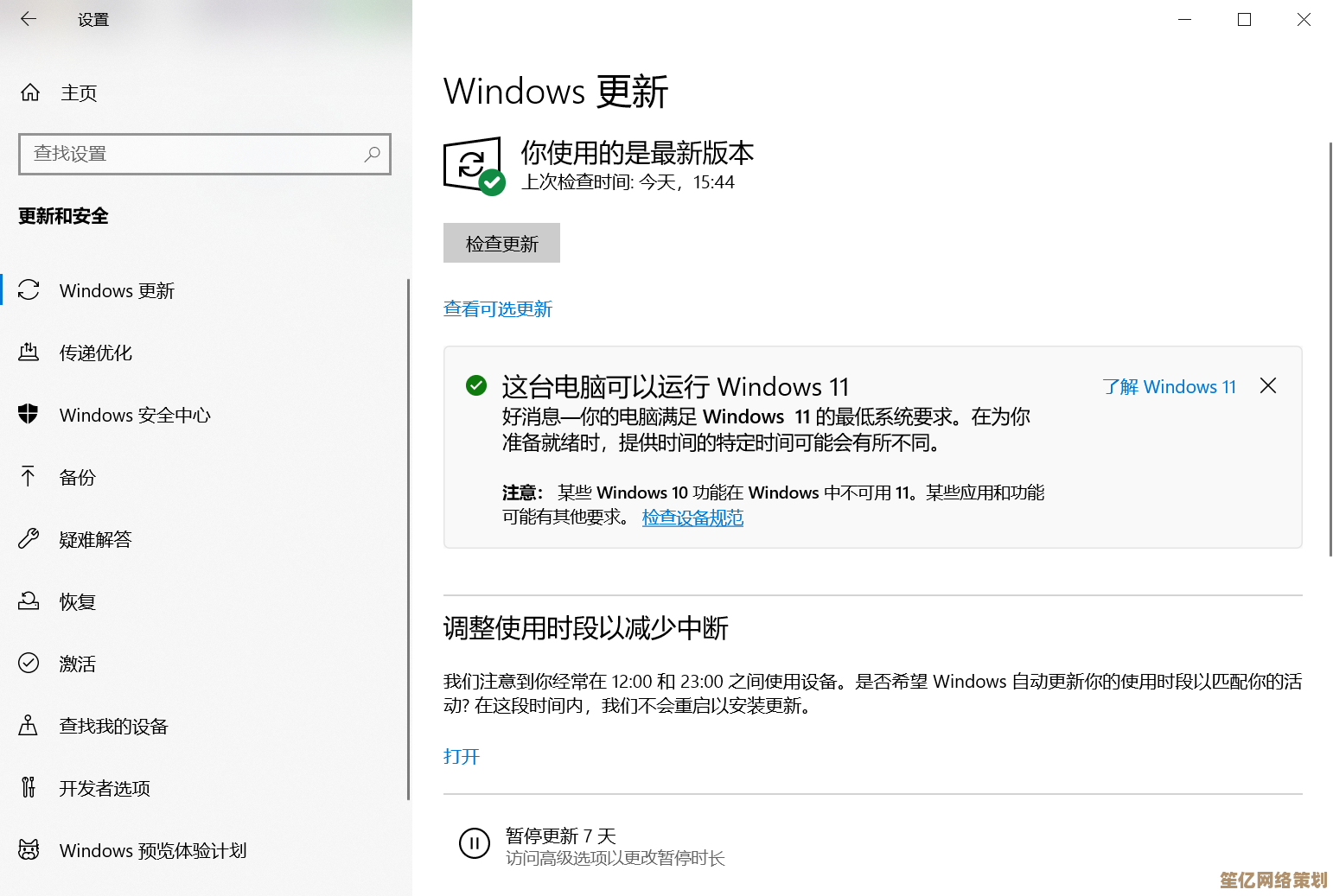Select the 激活 checkmark icon
Image resolution: width=1333 pixels, height=896 pixels.
click(x=29, y=664)
